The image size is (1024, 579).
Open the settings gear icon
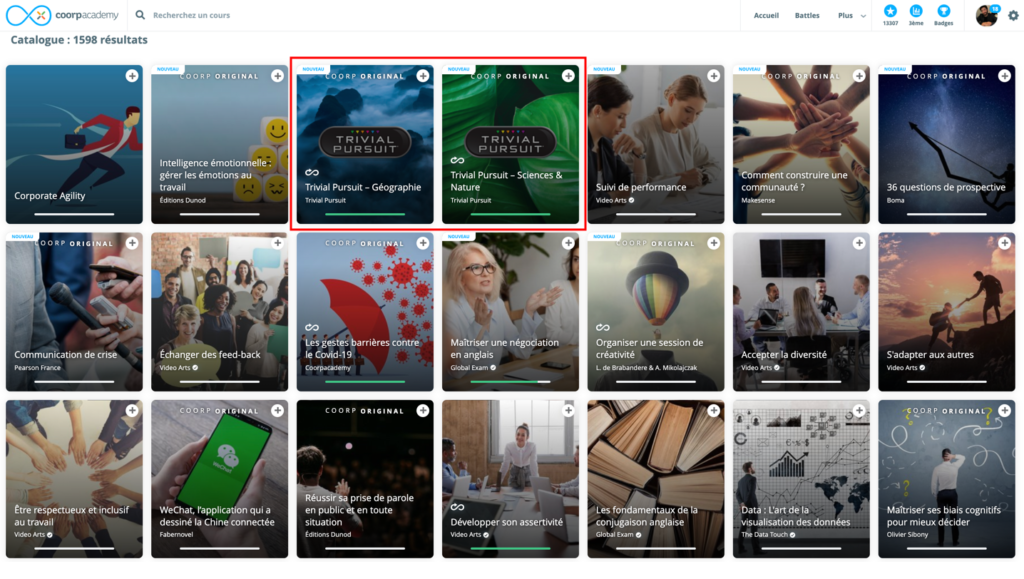pos(1013,16)
